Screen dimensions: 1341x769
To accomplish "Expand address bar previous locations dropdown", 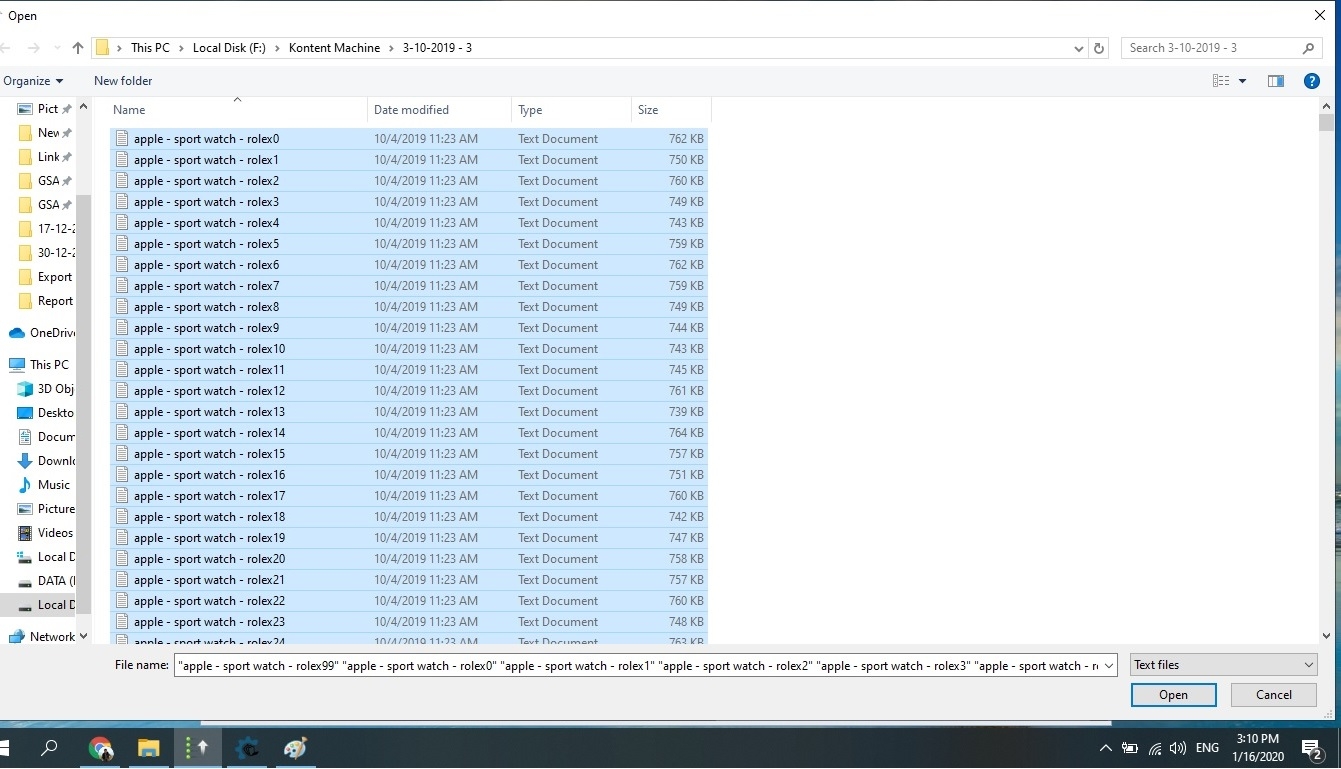I will (1078, 48).
